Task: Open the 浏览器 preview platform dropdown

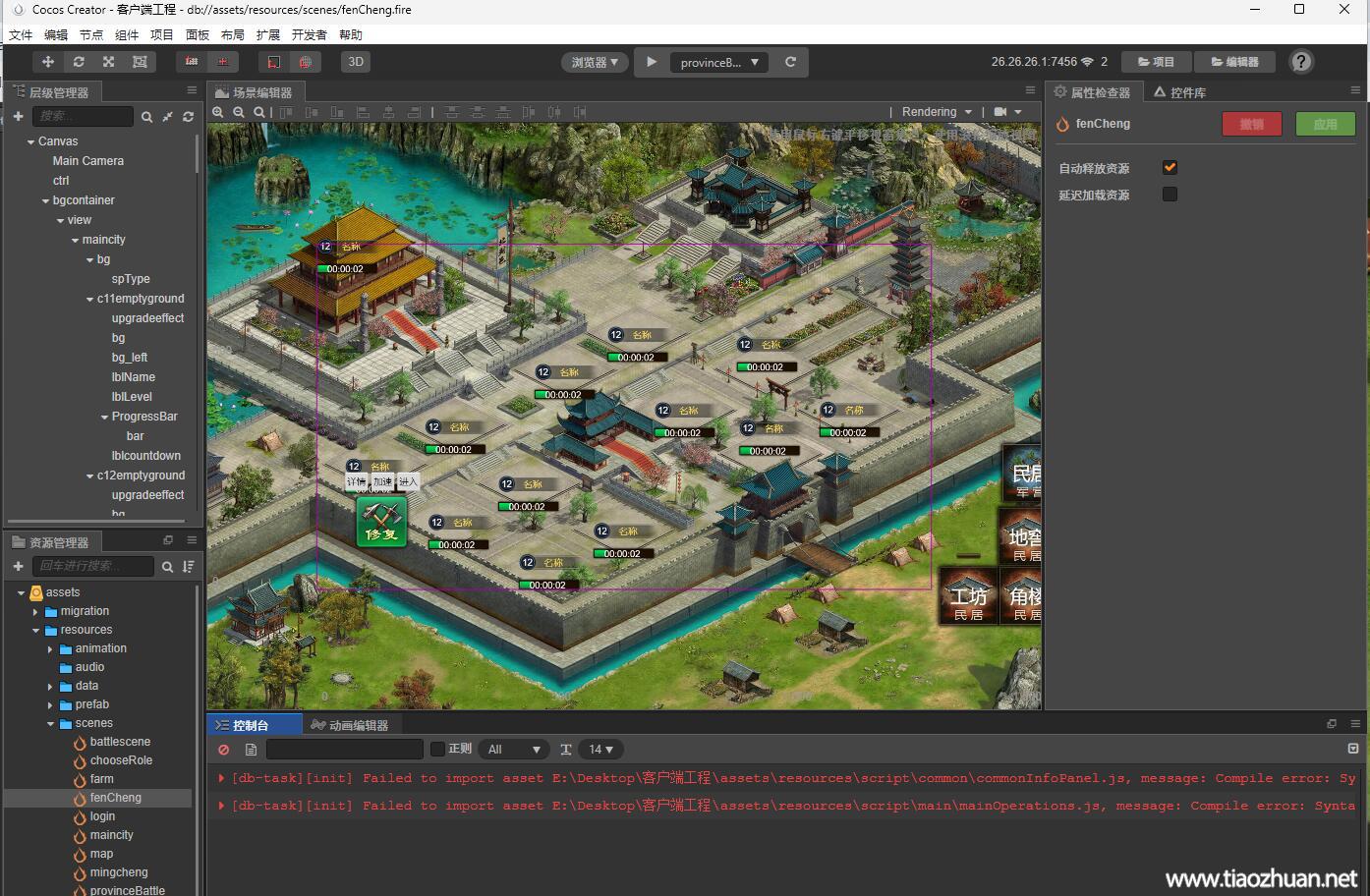Action: tap(595, 62)
